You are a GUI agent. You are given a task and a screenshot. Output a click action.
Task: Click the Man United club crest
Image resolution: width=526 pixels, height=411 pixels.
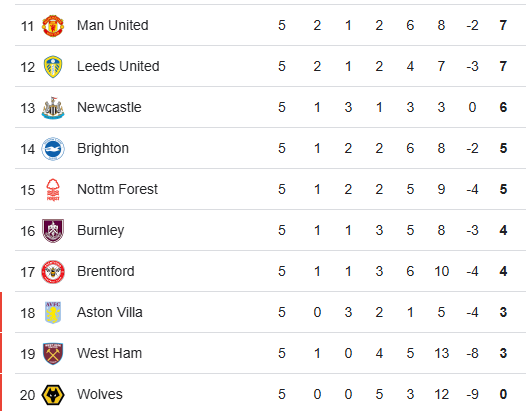point(53,26)
